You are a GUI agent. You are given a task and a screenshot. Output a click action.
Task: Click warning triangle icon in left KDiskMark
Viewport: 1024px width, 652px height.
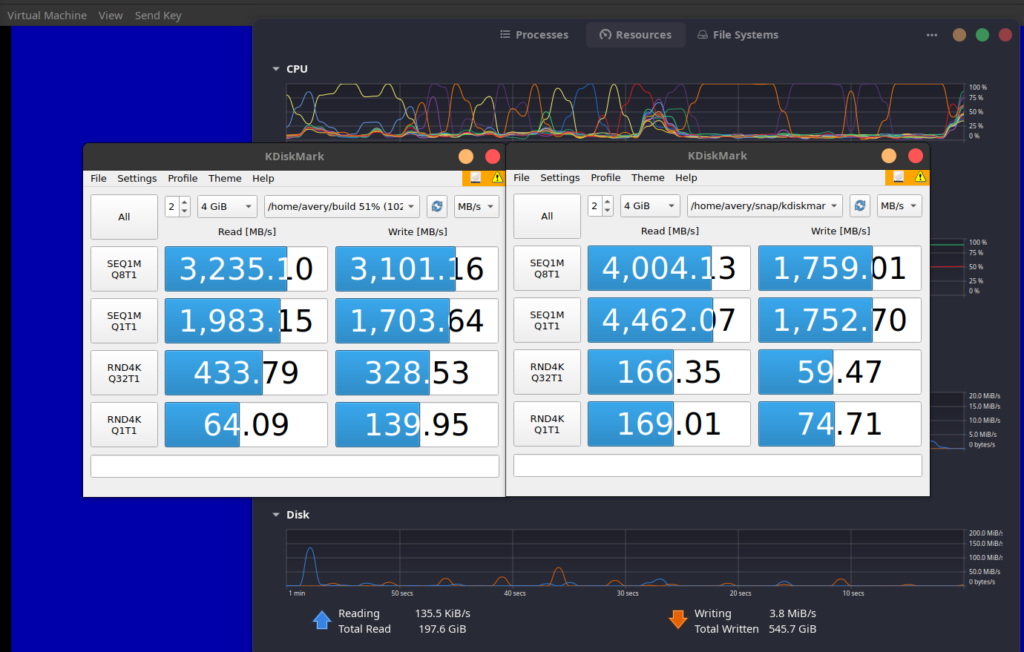(x=497, y=178)
